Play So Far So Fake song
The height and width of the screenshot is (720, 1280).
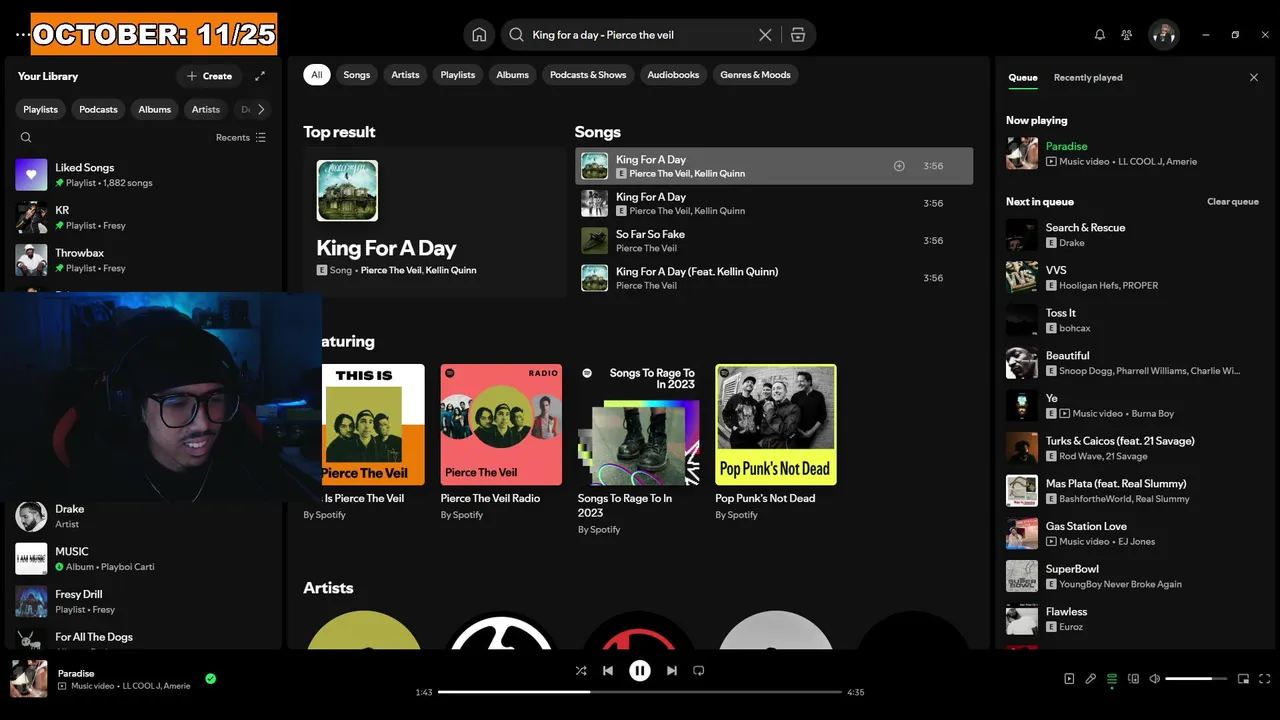(774, 241)
